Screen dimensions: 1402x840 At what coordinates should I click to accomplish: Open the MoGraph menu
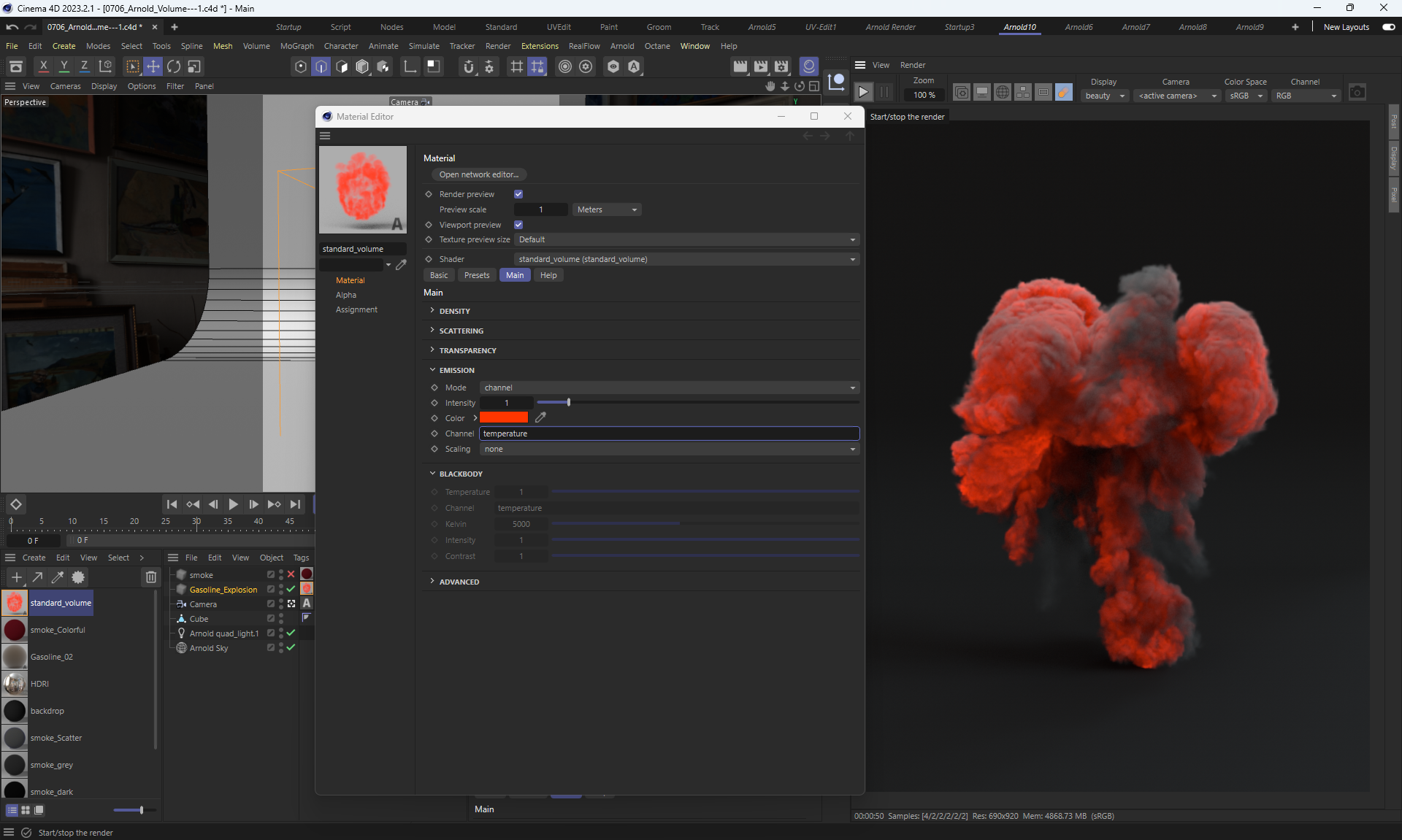[296, 46]
